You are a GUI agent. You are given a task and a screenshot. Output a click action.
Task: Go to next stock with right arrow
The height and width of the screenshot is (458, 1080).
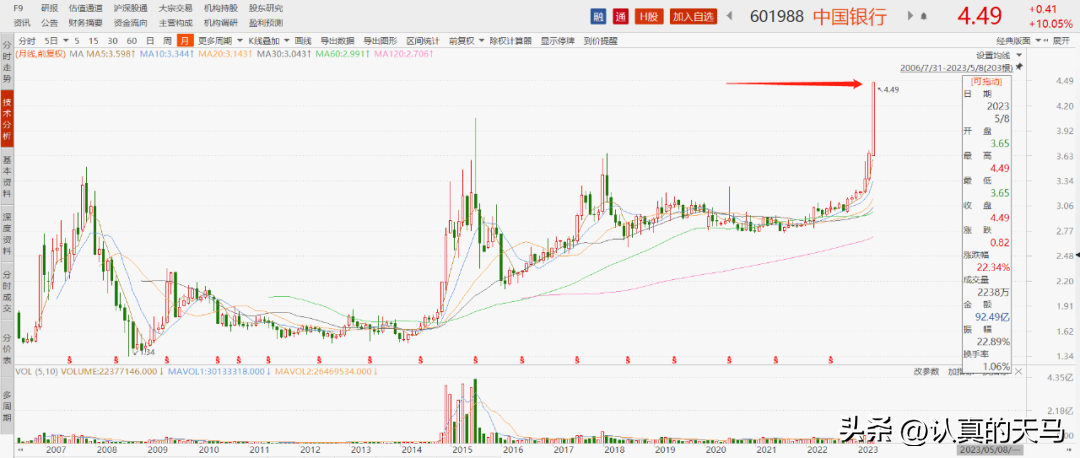911,16
